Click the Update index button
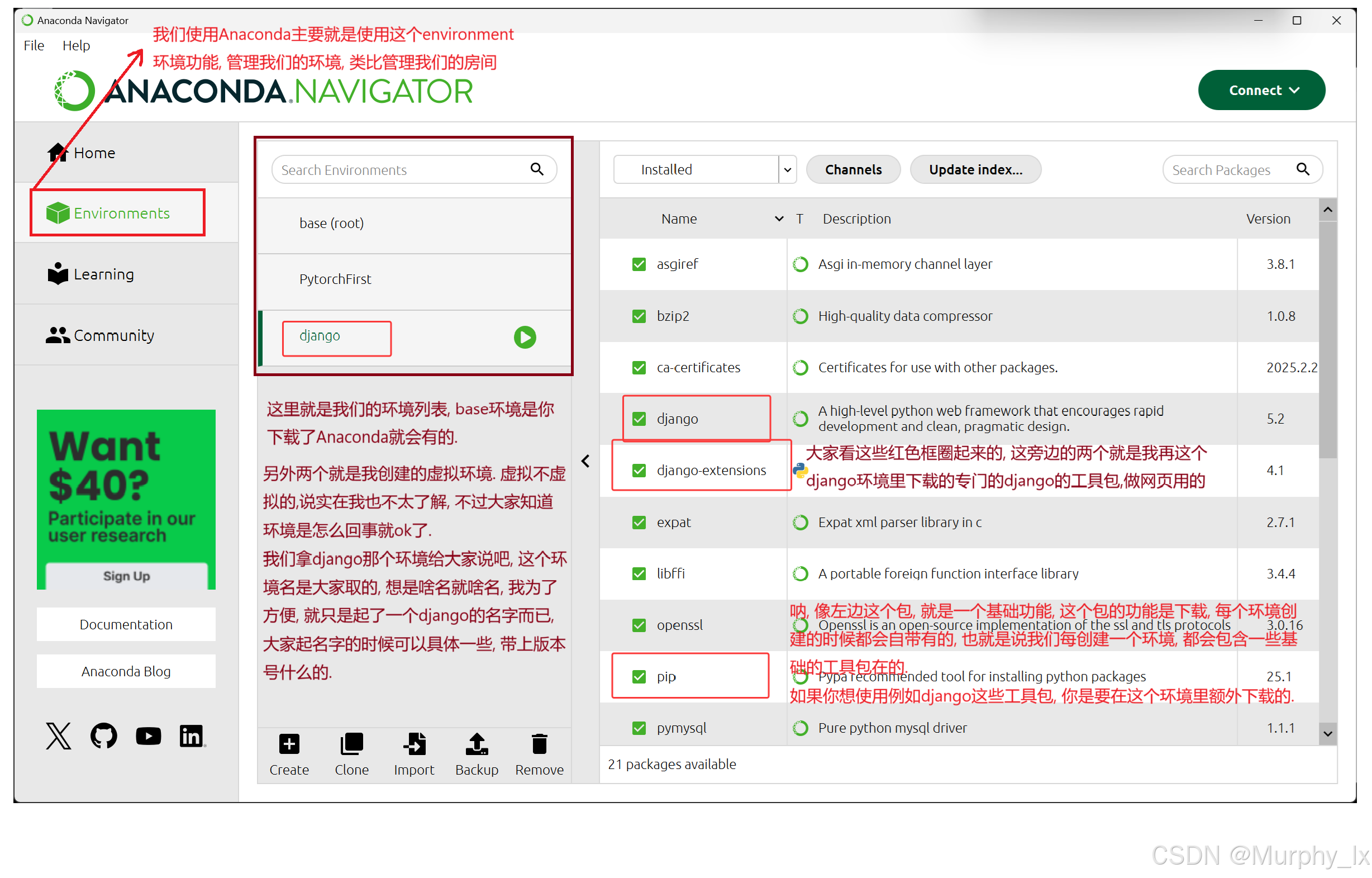The image size is (1372, 878). pyautogui.click(x=975, y=169)
